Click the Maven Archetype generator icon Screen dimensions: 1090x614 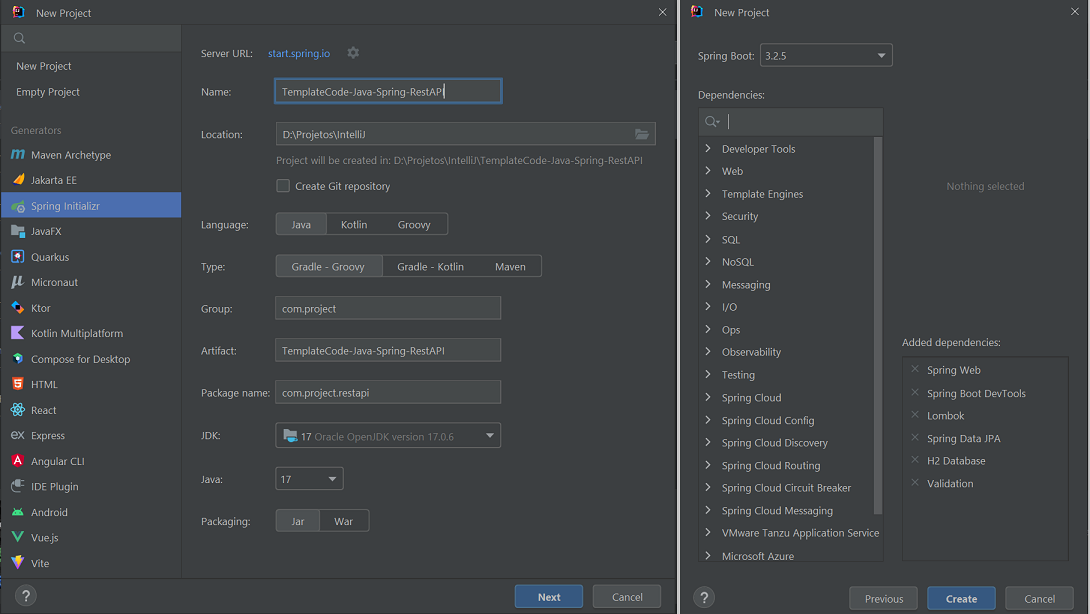click(18, 154)
